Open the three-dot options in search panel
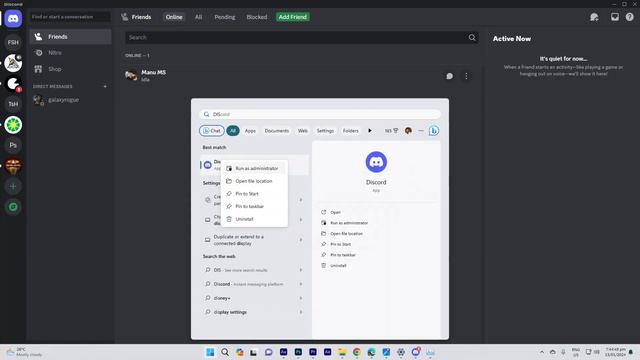Image resolution: width=640 pixels, height=360 pixels. [421, 131]
